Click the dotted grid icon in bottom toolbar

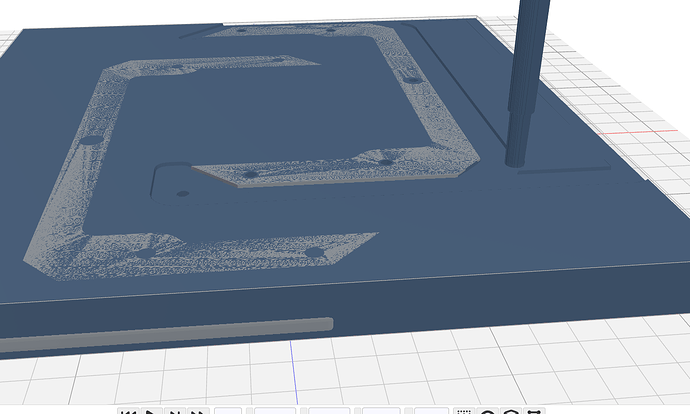(x=464, y=411)
